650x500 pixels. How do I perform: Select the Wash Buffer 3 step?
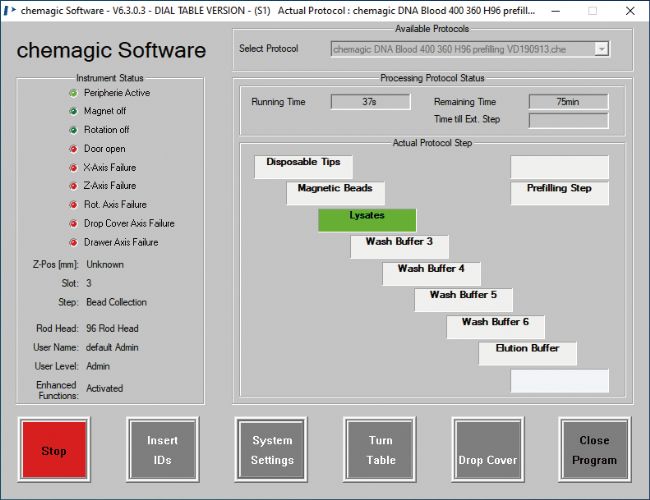399,247
